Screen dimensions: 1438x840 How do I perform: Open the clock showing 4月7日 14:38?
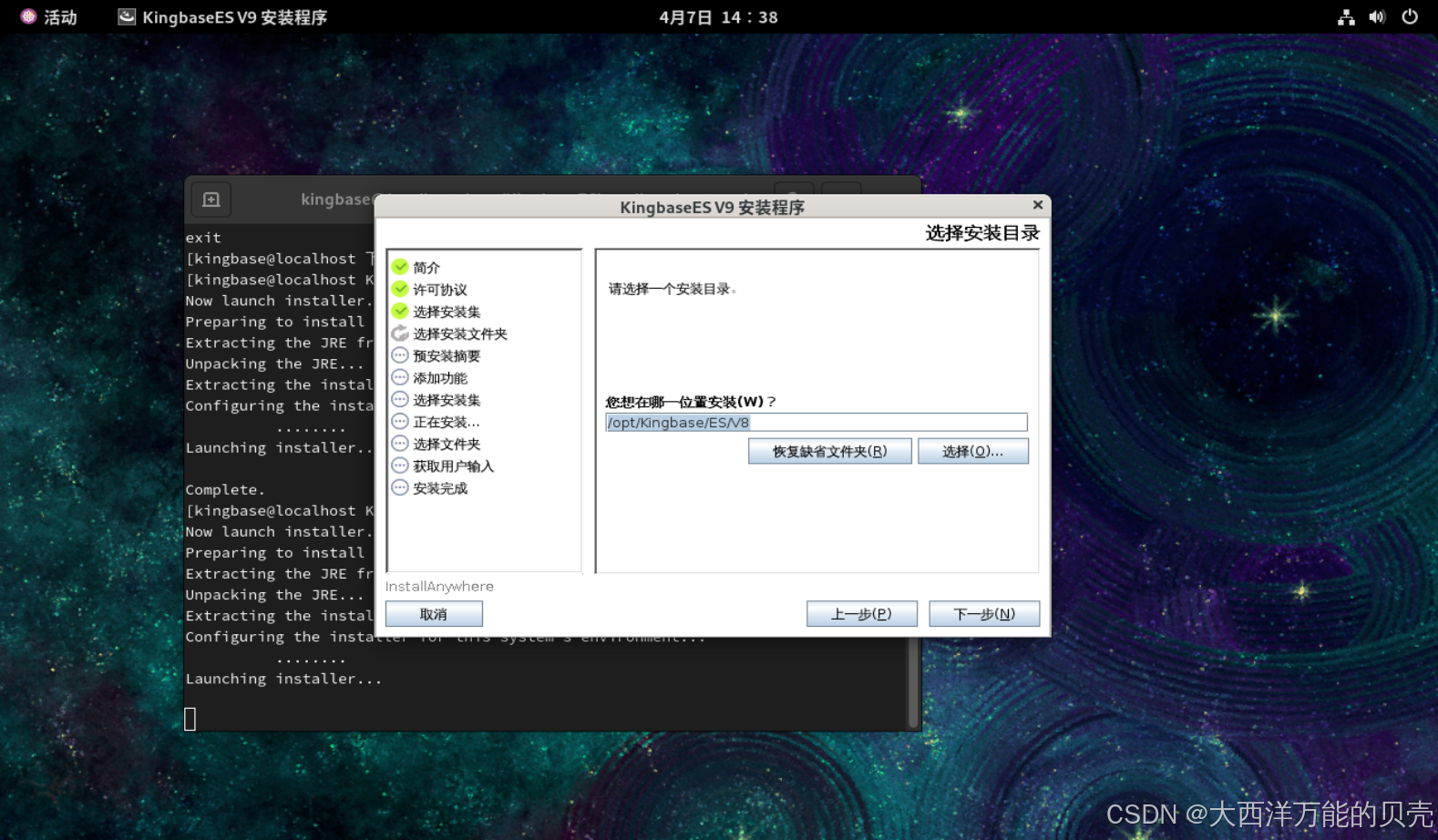click(718, 17)
